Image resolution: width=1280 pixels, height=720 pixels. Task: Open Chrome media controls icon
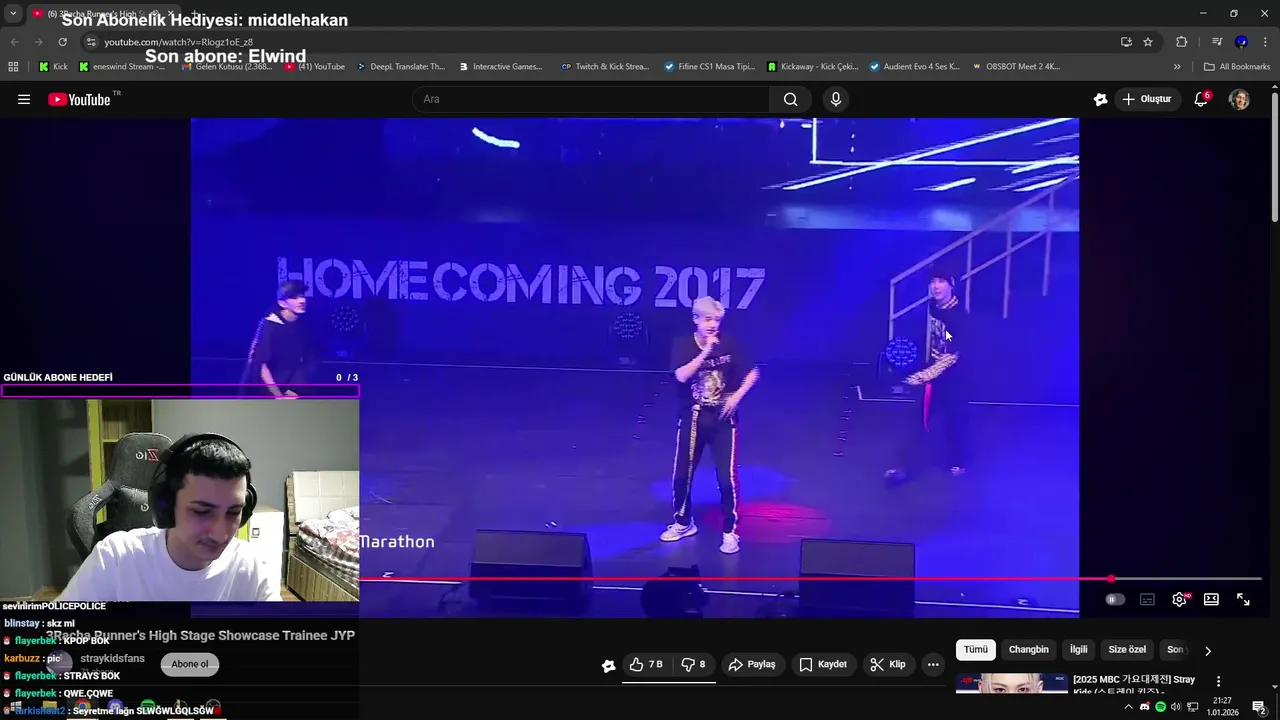1217,42
